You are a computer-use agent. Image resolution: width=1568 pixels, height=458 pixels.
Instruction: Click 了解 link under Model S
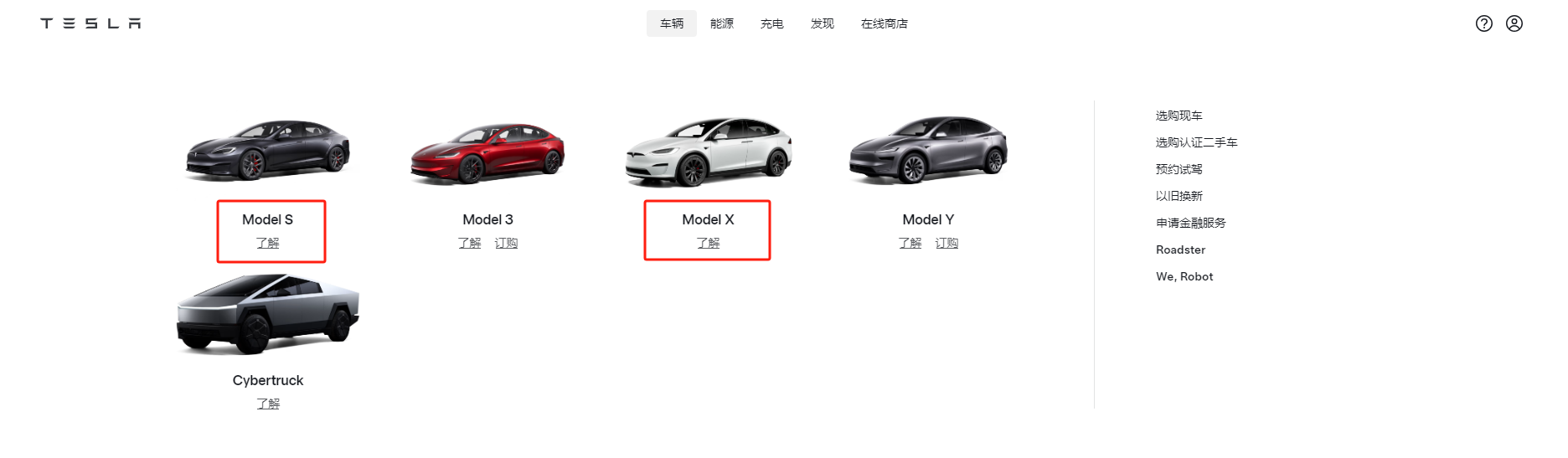[268, 243]
